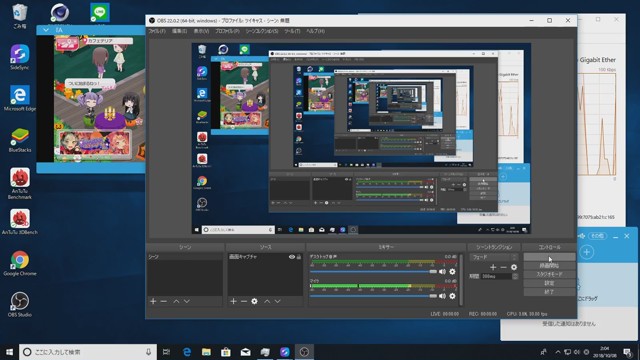Image resolution: width=640 pixels, height=360 pixels.
Task: Add a new source with plus icon
Action: (x=233, y=301)
